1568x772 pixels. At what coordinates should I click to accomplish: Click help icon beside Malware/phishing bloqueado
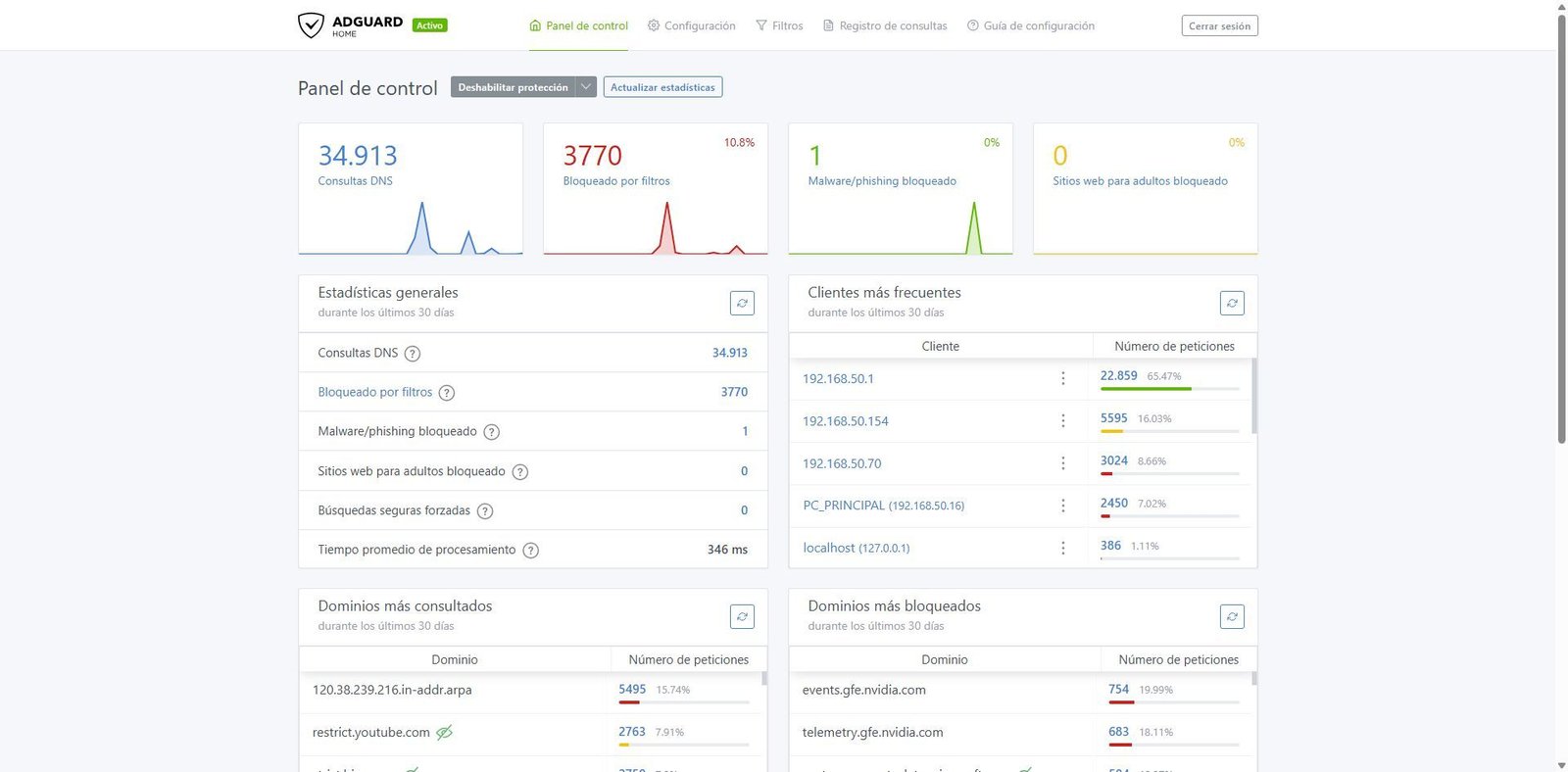492,432
